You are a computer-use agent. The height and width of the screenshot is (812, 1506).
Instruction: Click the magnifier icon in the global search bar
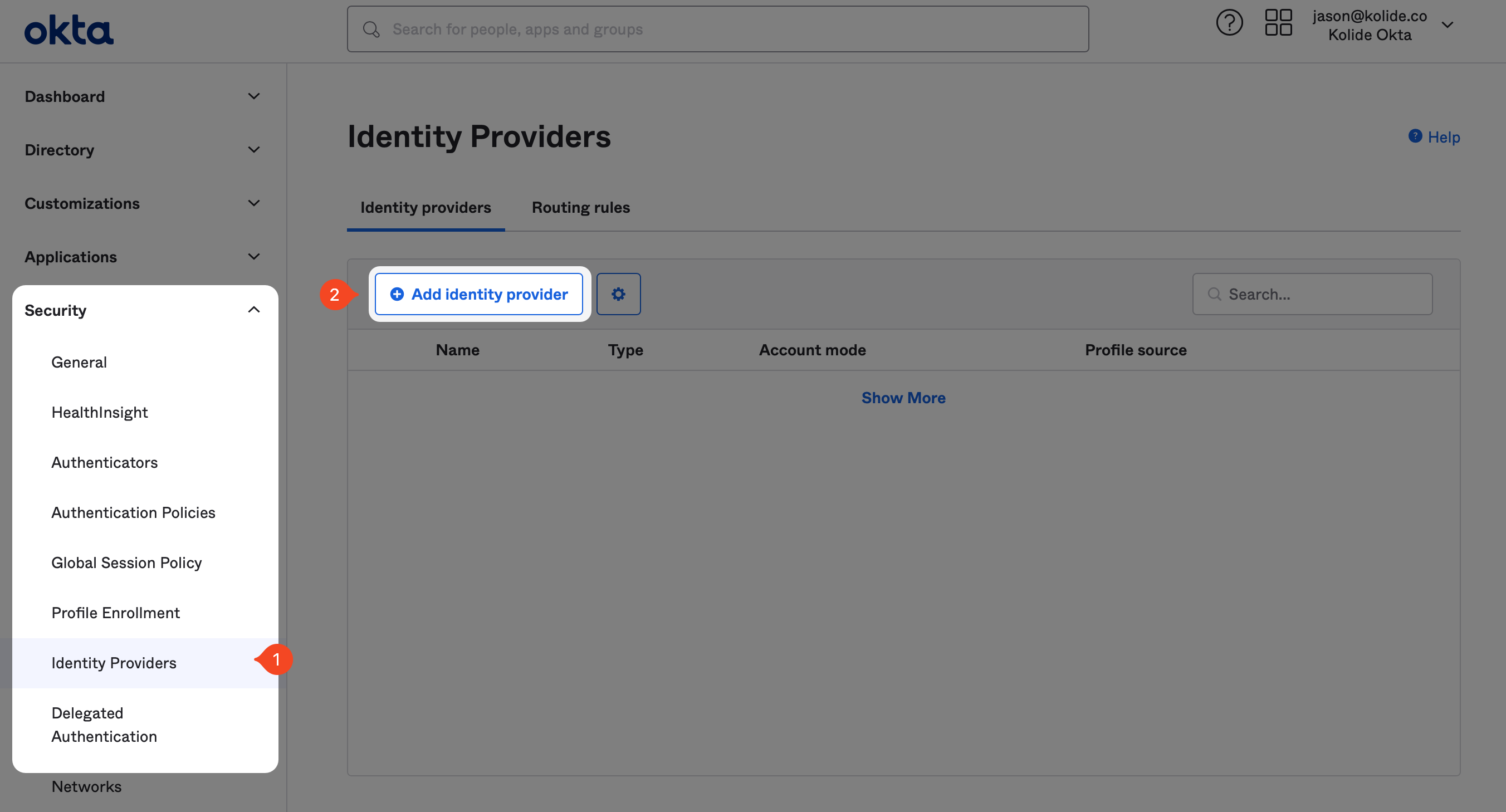coord(371,29)
